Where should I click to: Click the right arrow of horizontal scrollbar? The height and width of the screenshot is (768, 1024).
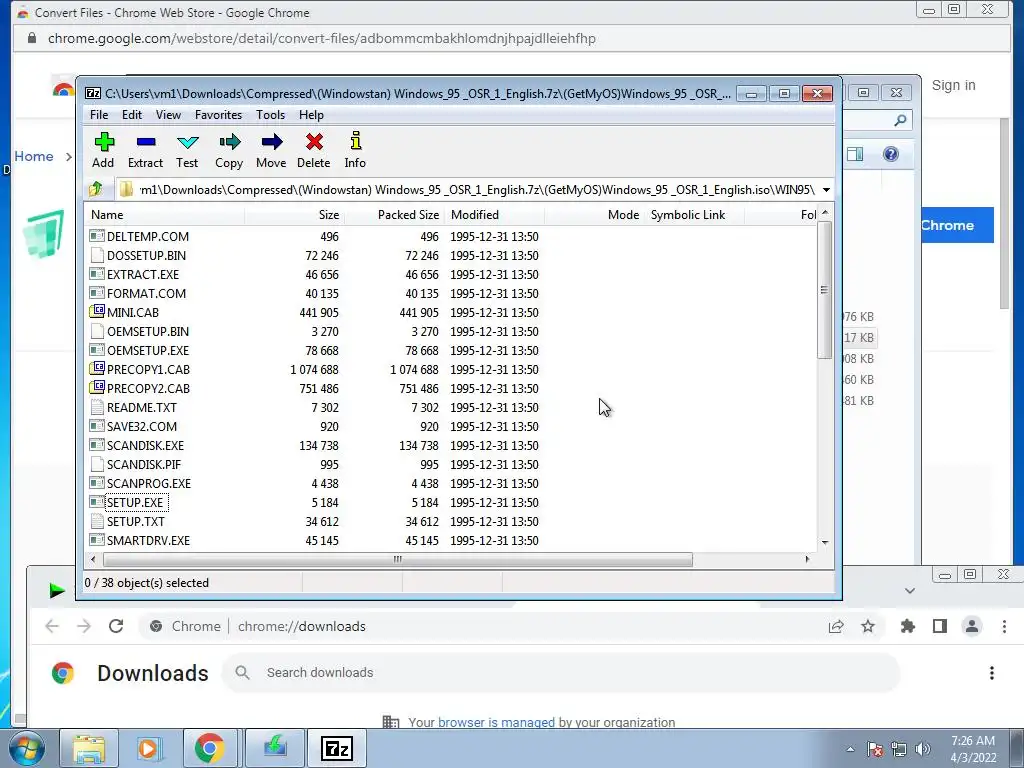coord(808,559)
